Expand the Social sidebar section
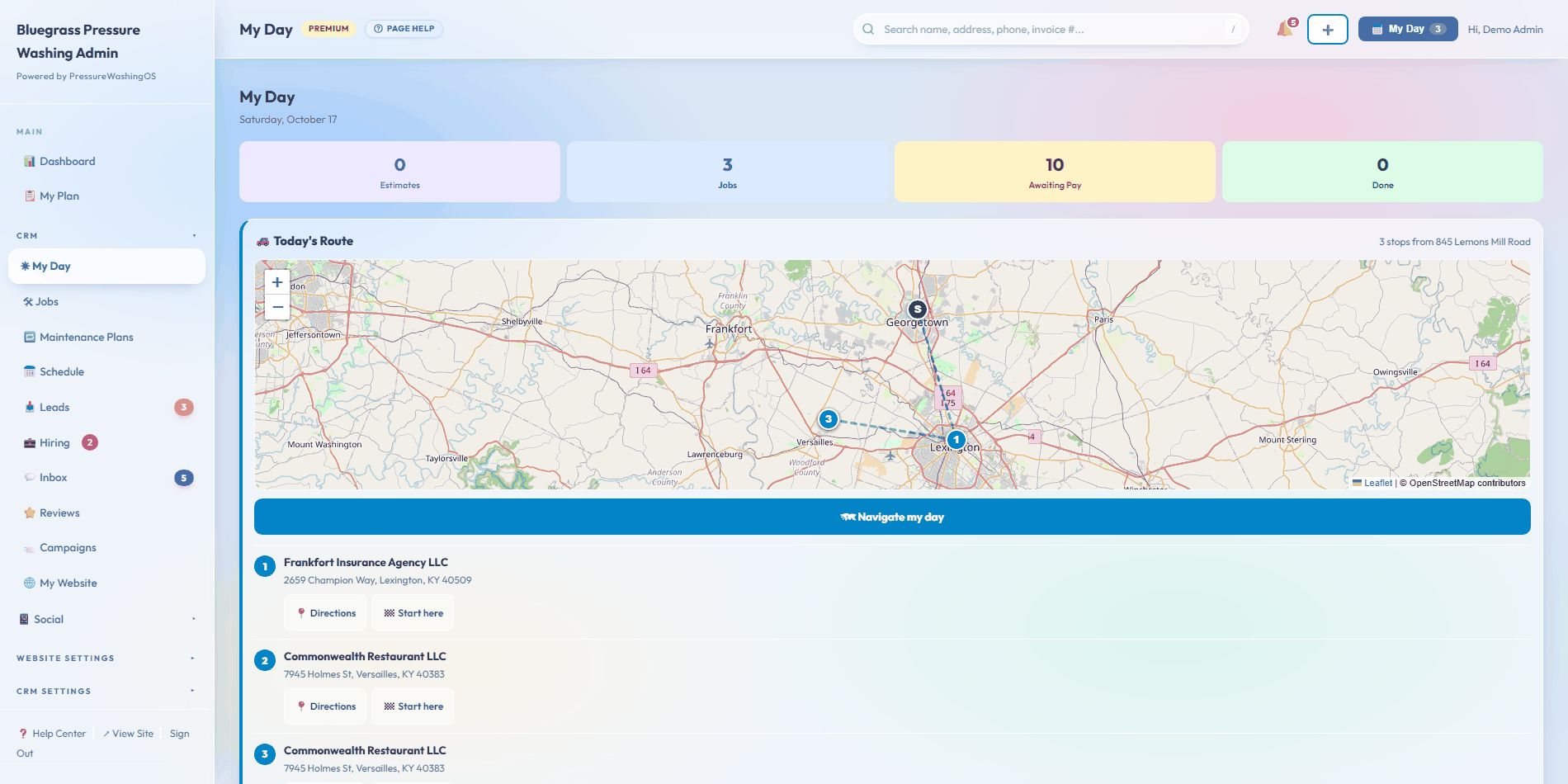This screenshot has width=1568, height=784. [x=107, y=620]
